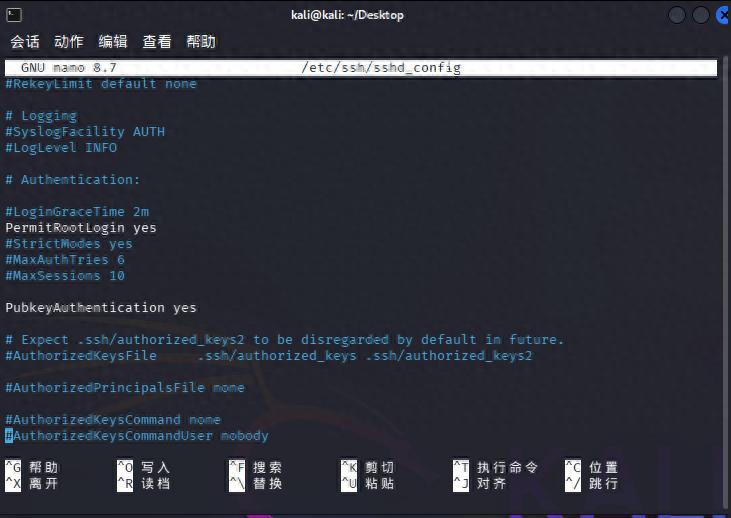Click the PermitRootLogin yes line
The image size is (731, 518).
(81, 228)
